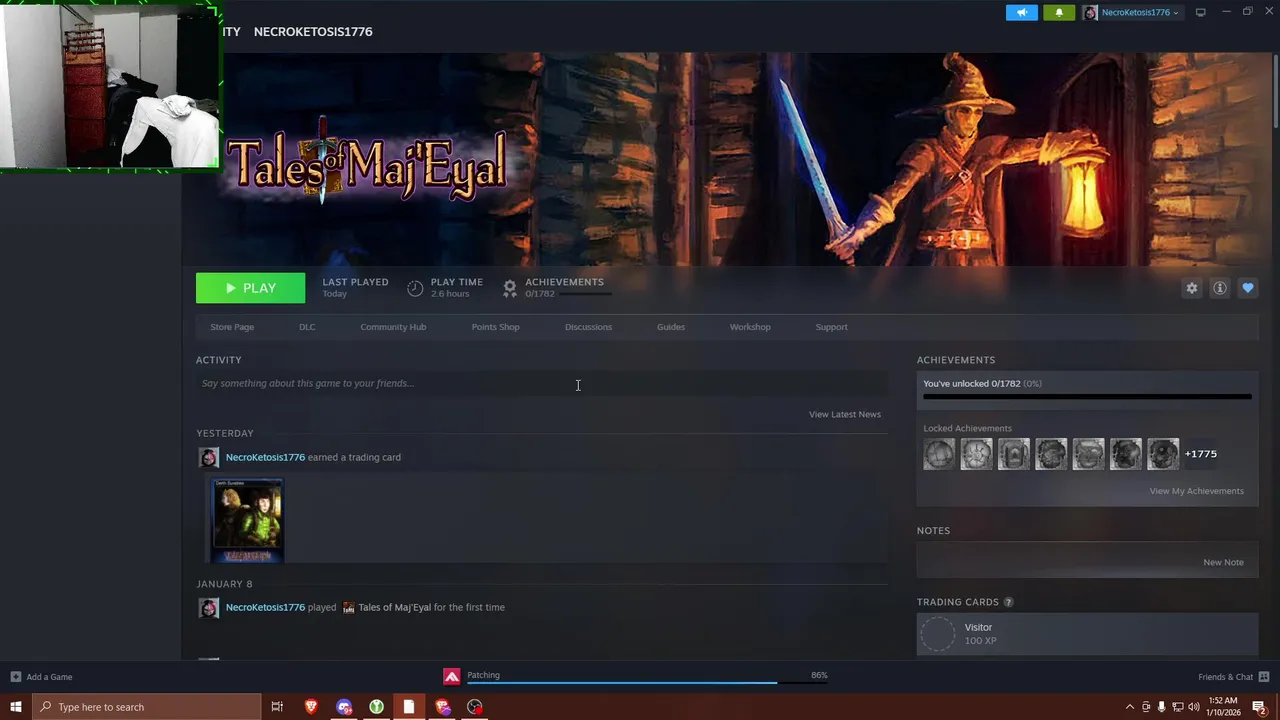Click the +1775 more achievements label
1280x720 pixels.
point(1201,454)
